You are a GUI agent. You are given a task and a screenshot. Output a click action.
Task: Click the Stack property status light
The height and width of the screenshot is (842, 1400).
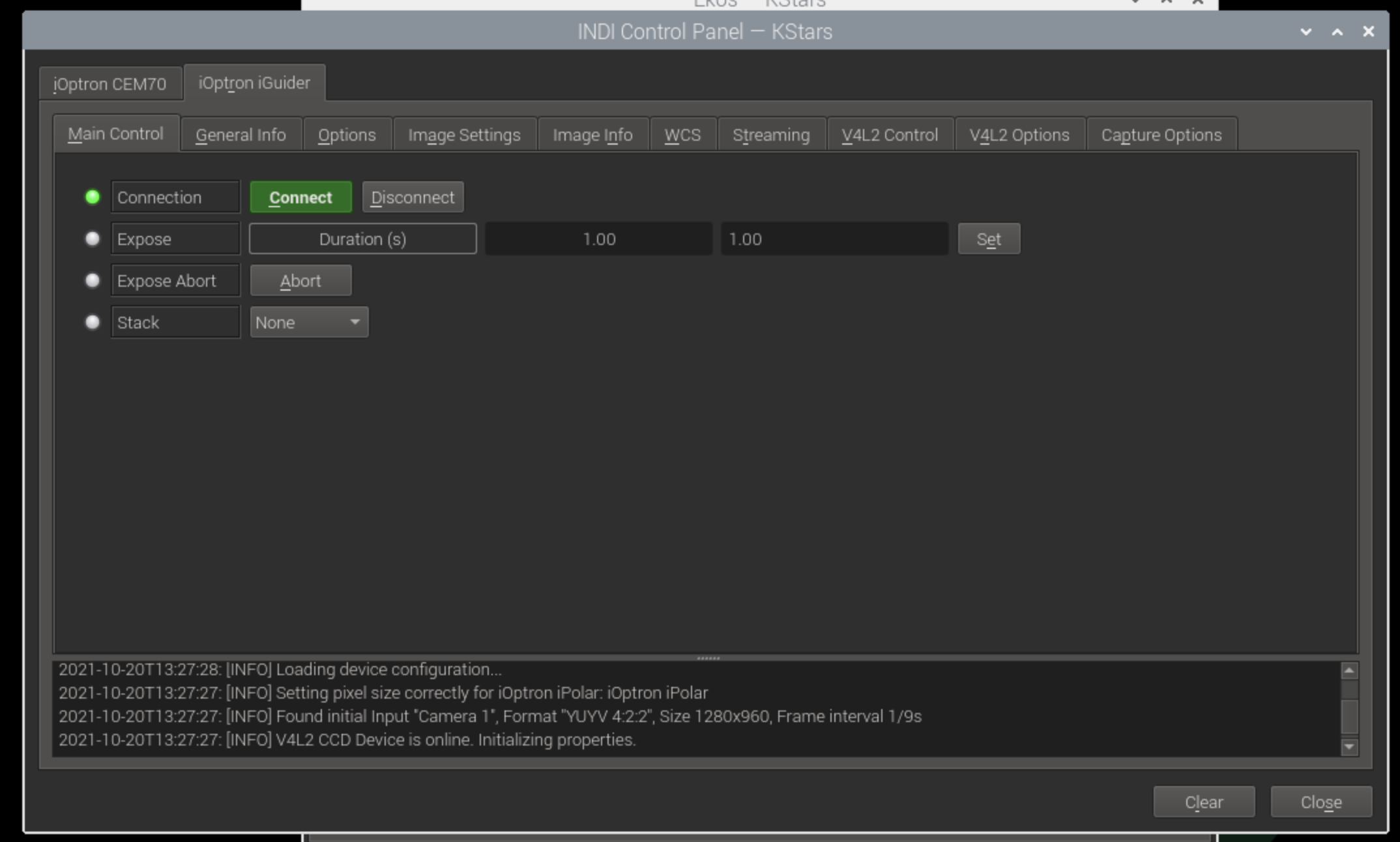click(93, 323)
